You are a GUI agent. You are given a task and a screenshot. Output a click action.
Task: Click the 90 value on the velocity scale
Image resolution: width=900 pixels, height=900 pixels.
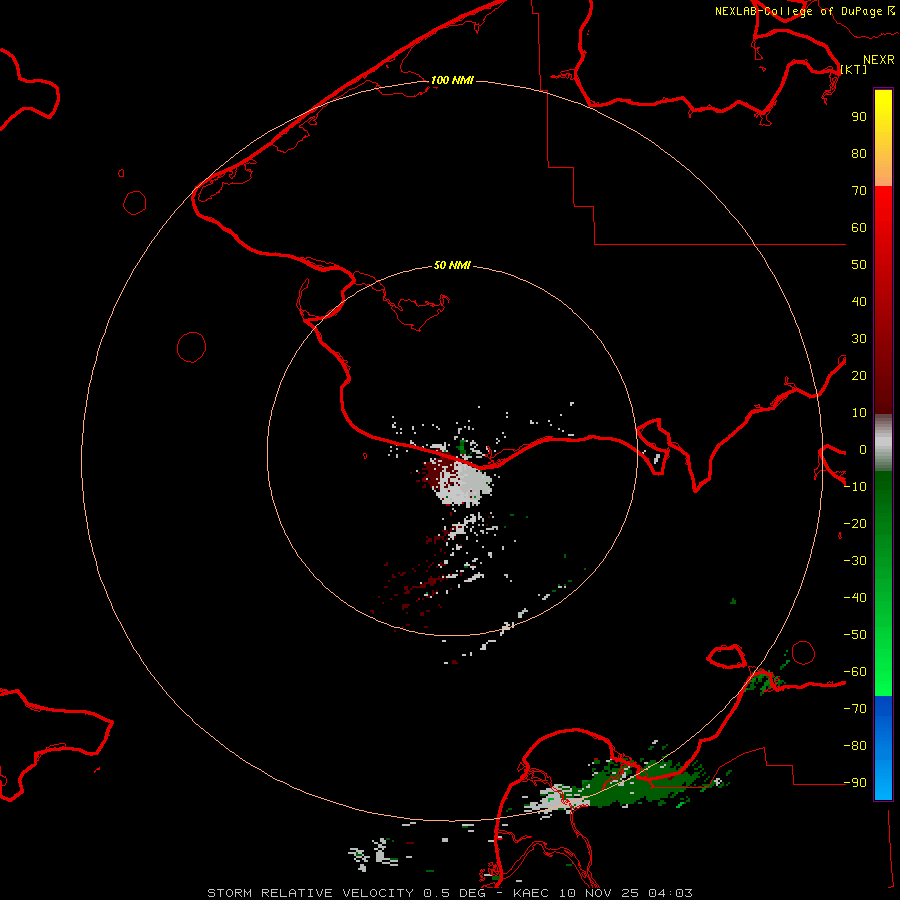[x=859, y=117]
